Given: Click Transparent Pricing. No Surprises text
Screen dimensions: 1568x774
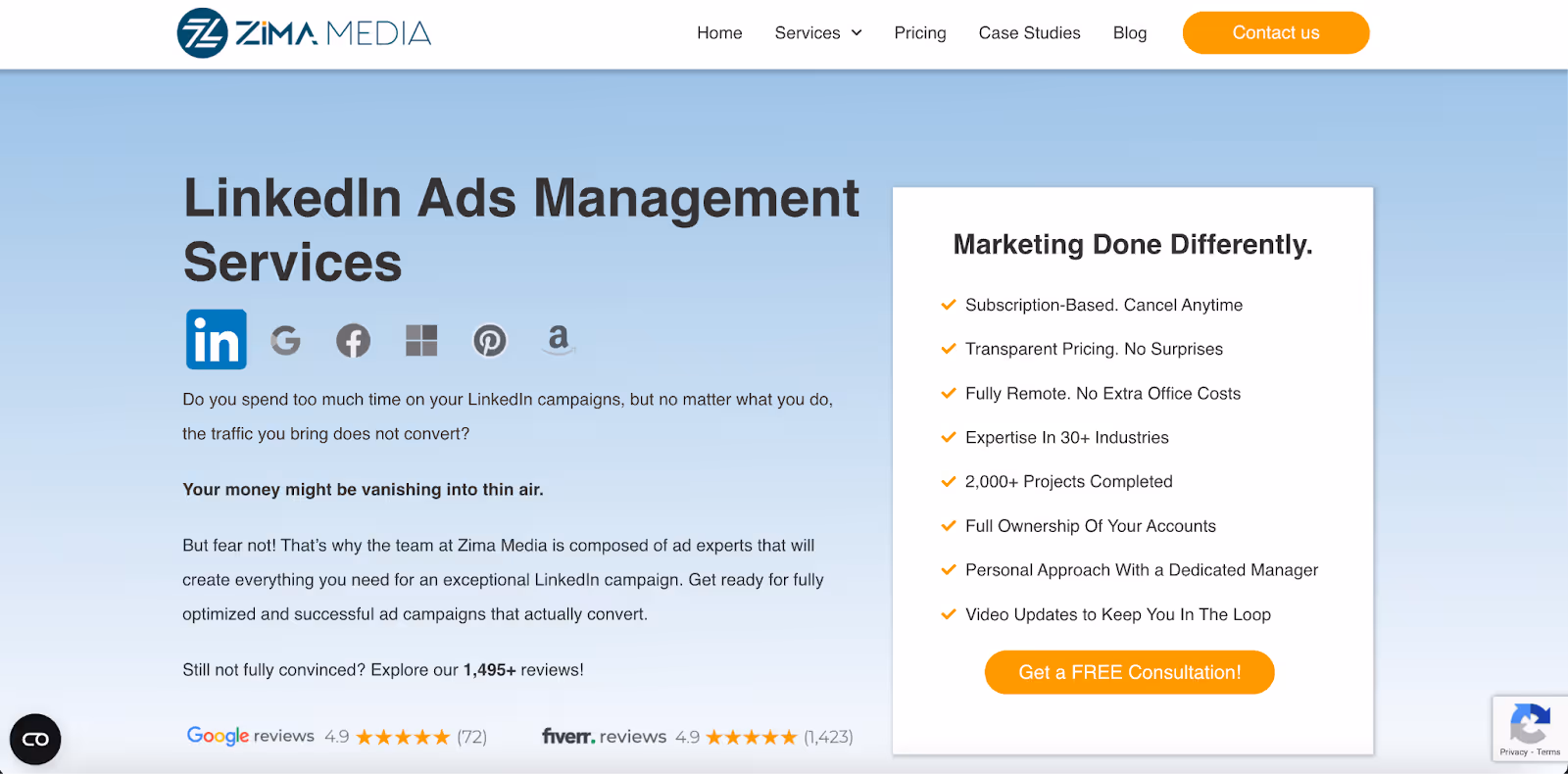Looking at the screenshot, I should [1094, 349].
